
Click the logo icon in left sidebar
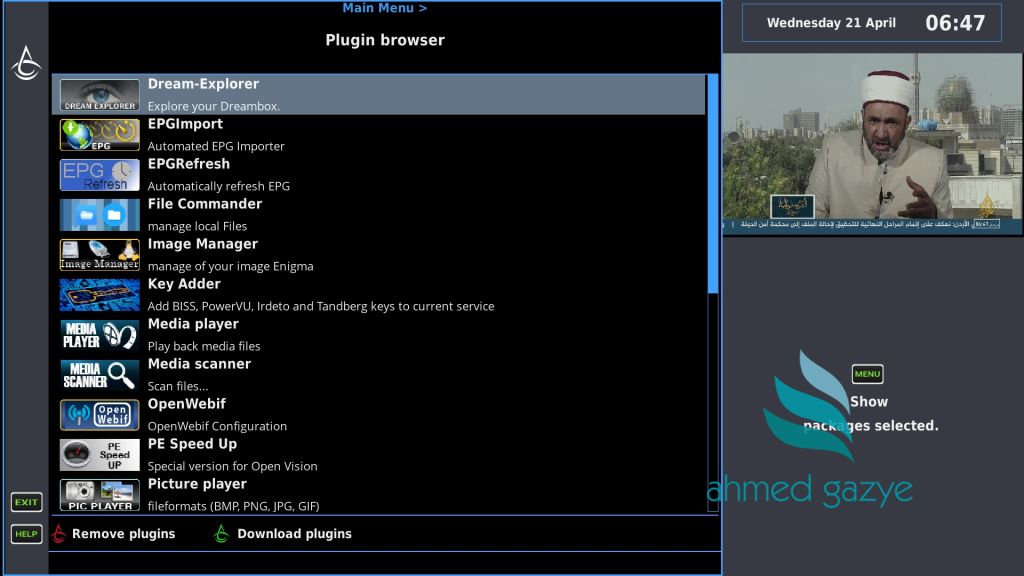(26, 63)
